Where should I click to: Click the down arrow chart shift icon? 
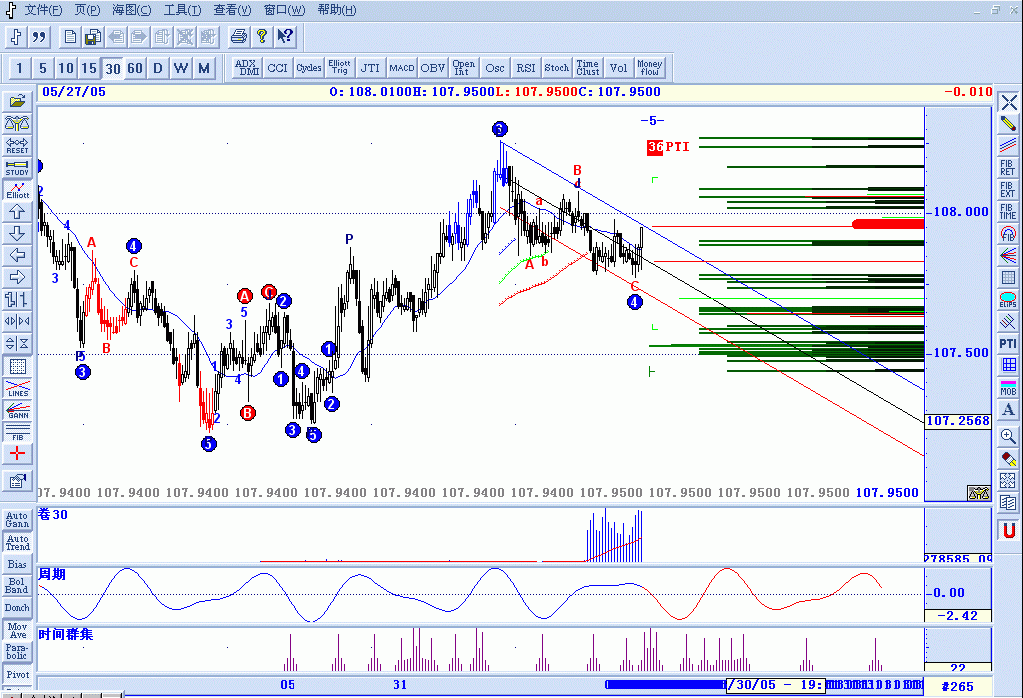[x=17, y=234]
